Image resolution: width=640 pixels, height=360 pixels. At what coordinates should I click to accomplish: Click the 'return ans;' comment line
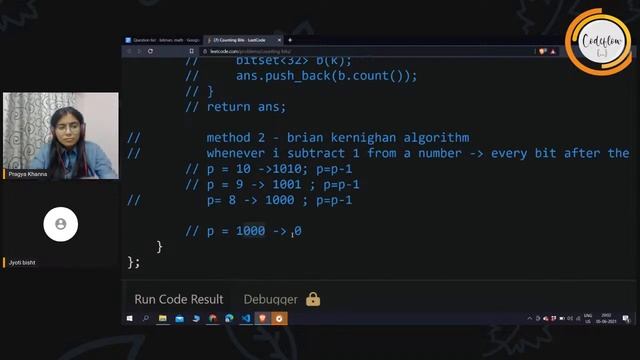(247, 107)
